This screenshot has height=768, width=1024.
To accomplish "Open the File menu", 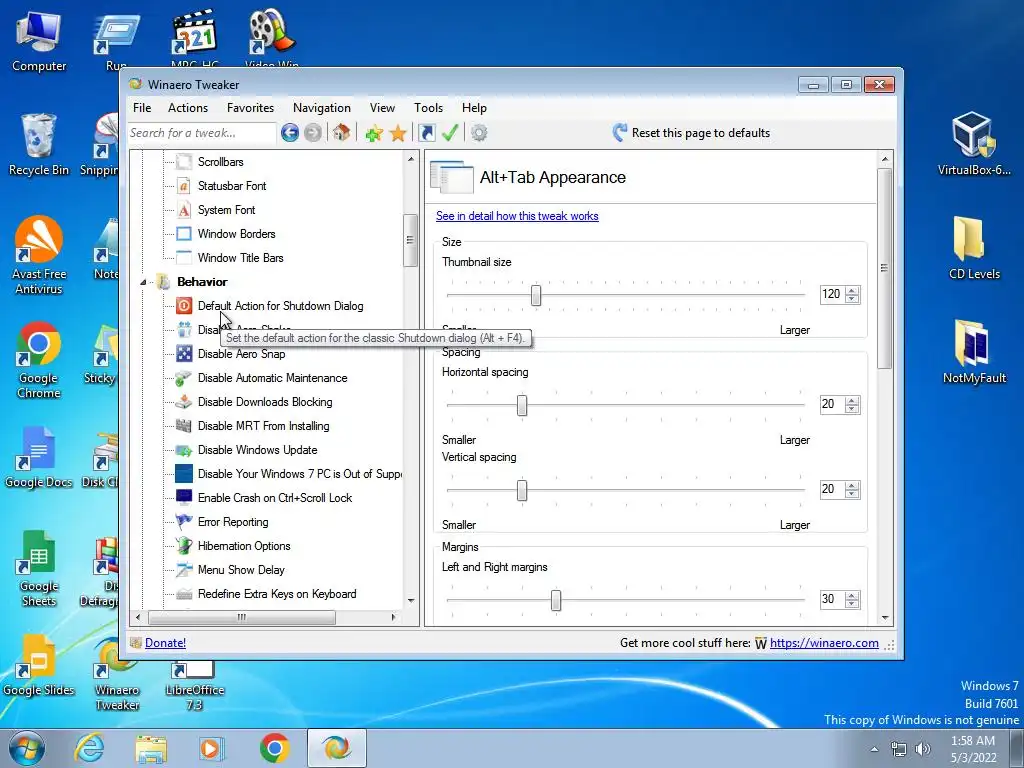I will [142, 108].
